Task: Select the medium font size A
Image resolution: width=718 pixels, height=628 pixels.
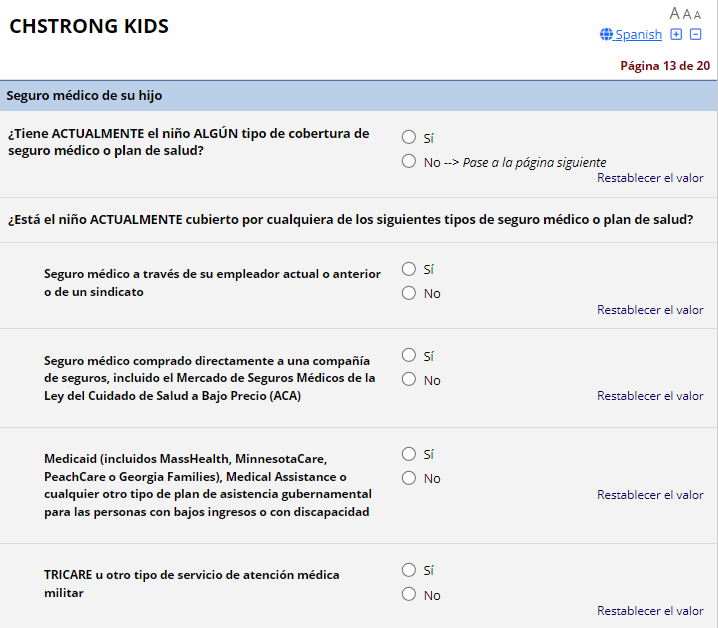Action: click(x=687, y=15)
